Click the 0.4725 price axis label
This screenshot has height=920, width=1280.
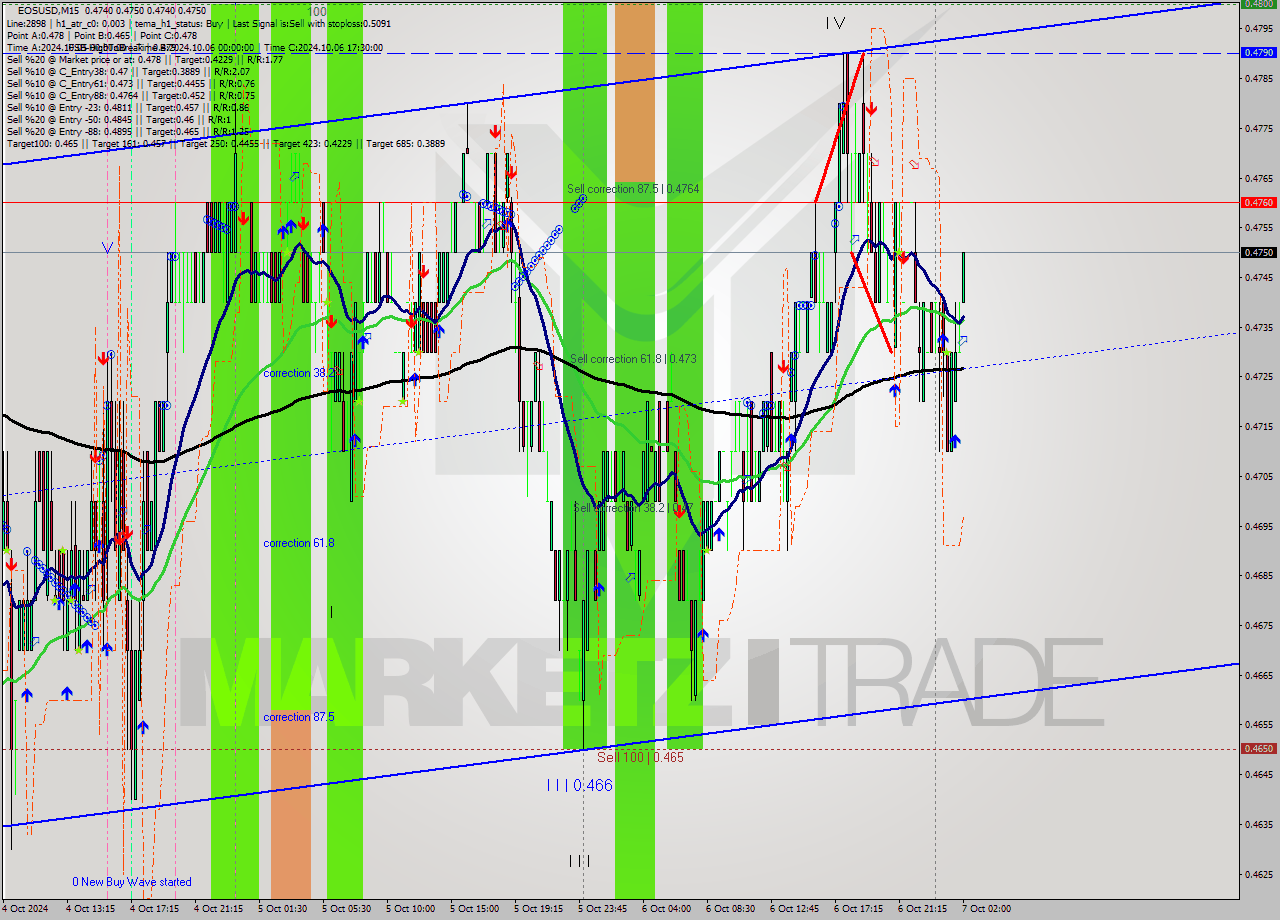tap(1259, 378)
